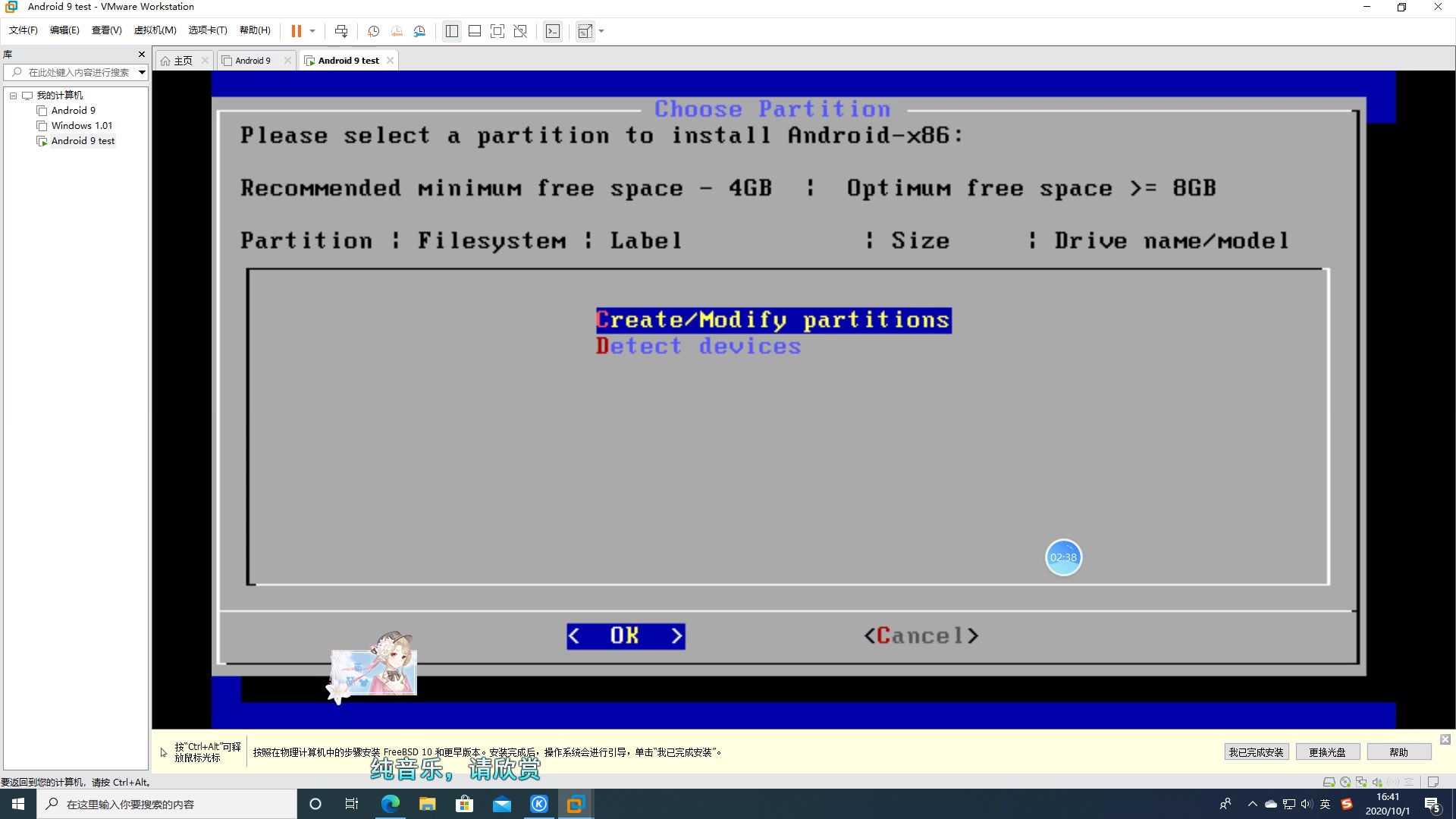Expand the stretch guest dropdown arrow
This screenshot has height=819, width=1456.
click(602, 31)
